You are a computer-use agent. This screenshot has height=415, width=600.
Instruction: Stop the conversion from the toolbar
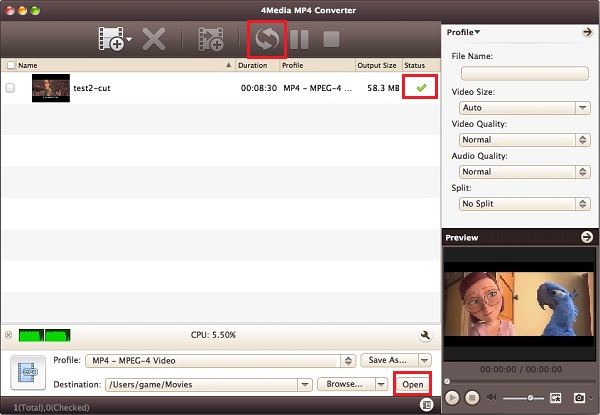331,40
